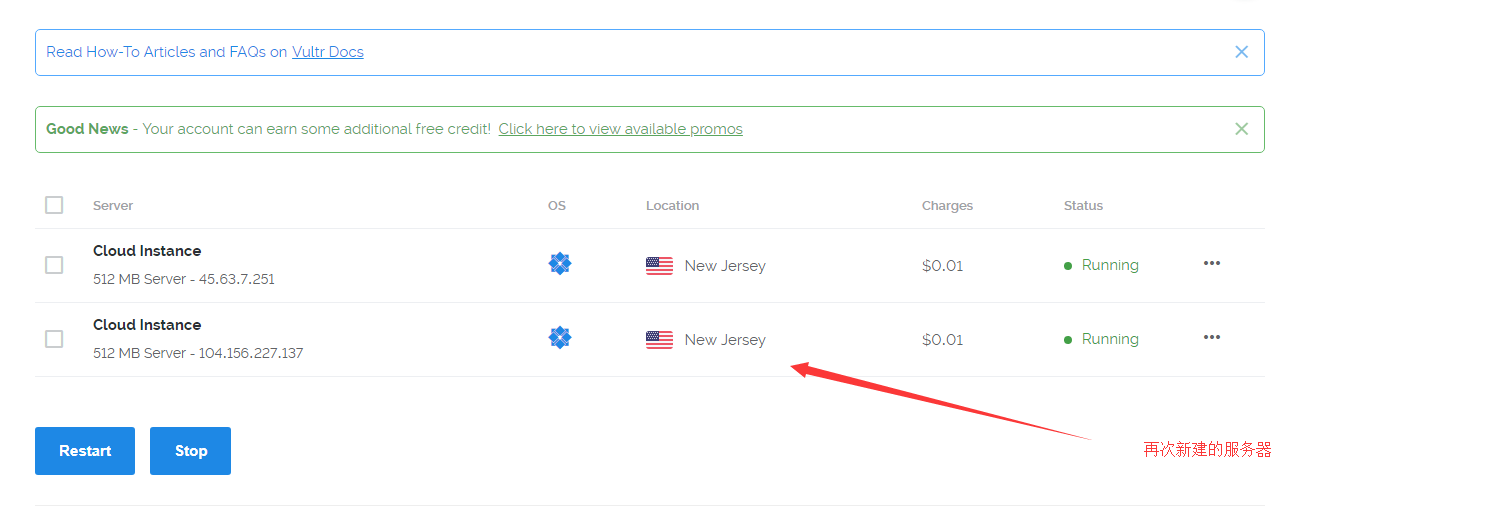
Task: Open the three-dot menu for server 104.156.227.137
Action: click(x=1212, y=337)
